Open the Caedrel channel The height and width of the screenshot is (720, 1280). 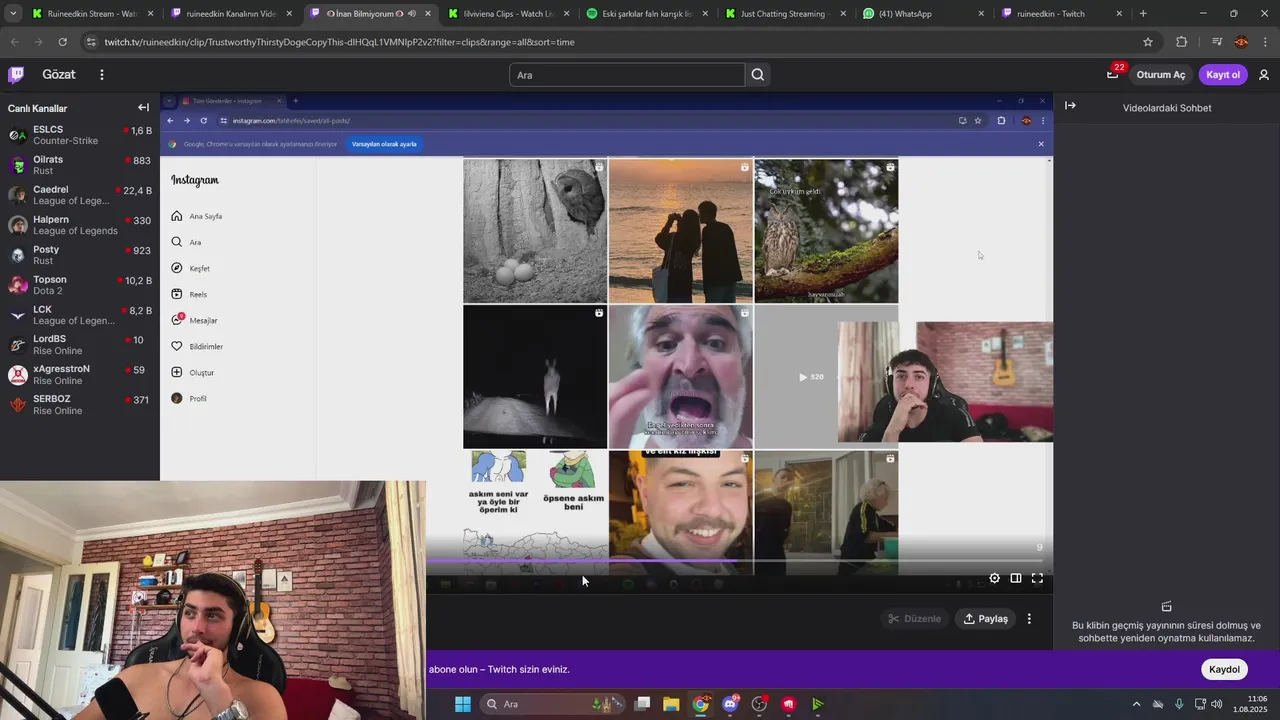(80, 195)
